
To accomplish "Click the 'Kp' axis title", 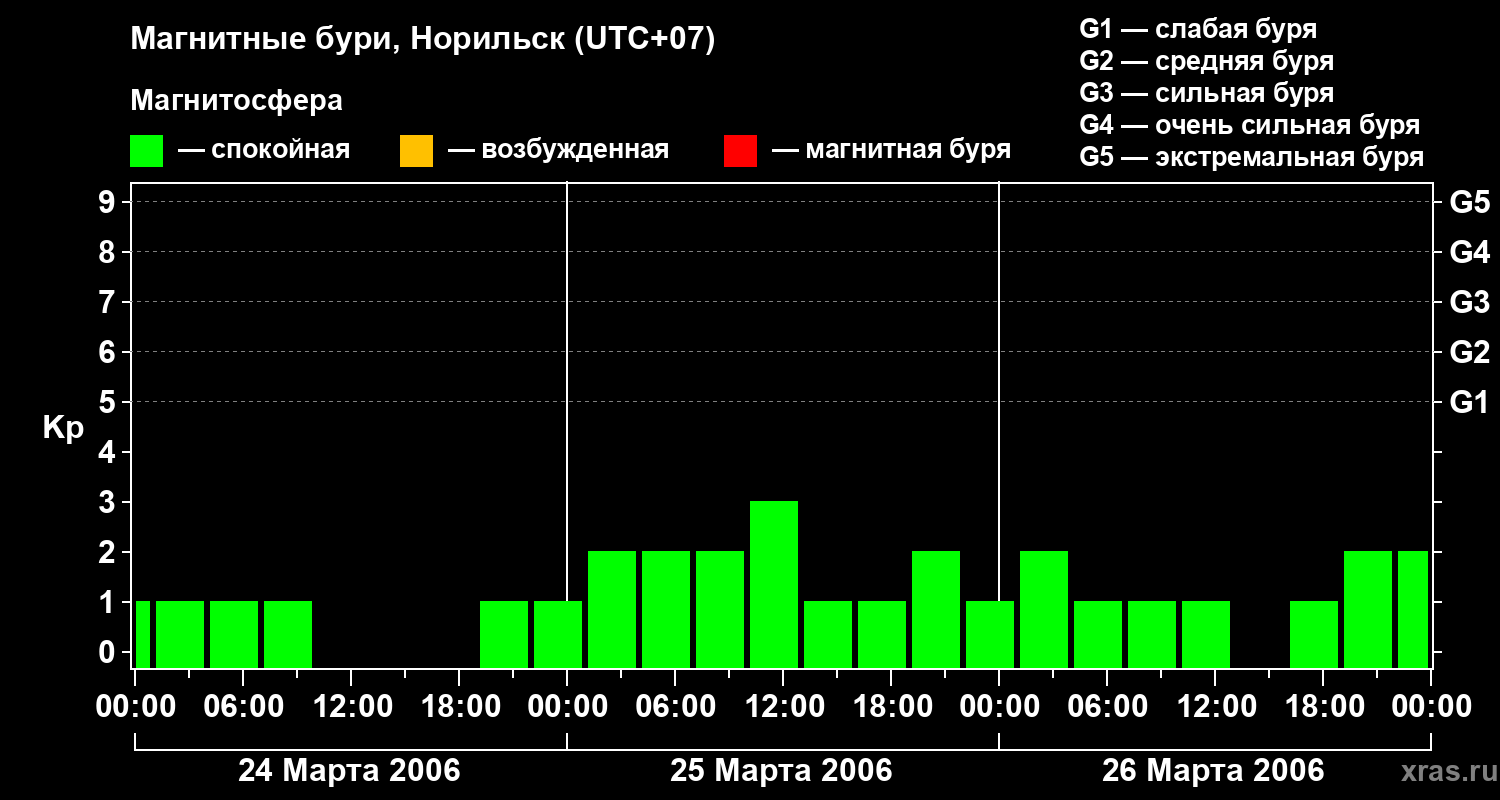I will pyautogui.click(x=63, y=428).
